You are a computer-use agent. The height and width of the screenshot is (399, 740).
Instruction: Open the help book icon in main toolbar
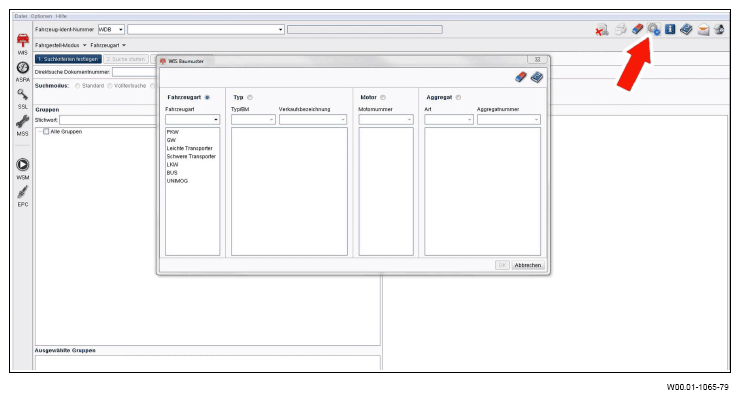coord(686,29)
